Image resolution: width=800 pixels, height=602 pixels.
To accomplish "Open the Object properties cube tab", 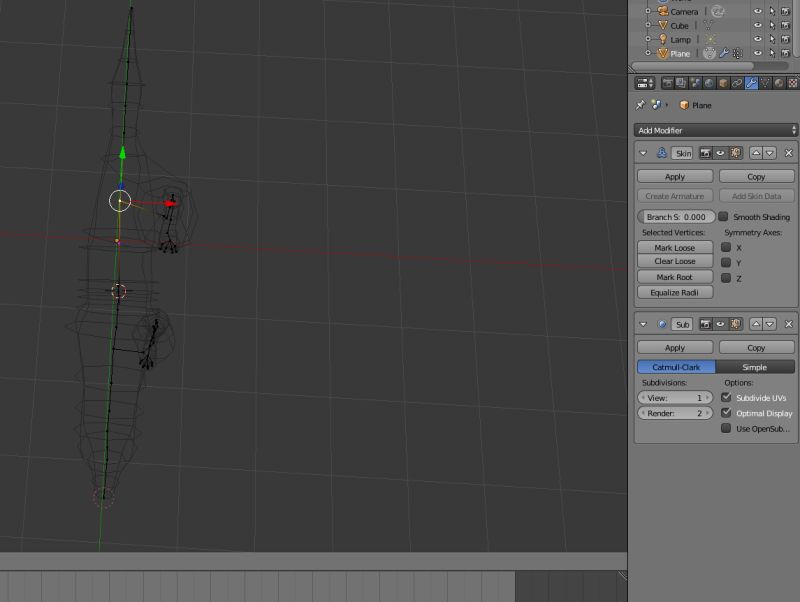I will [721, 83].
